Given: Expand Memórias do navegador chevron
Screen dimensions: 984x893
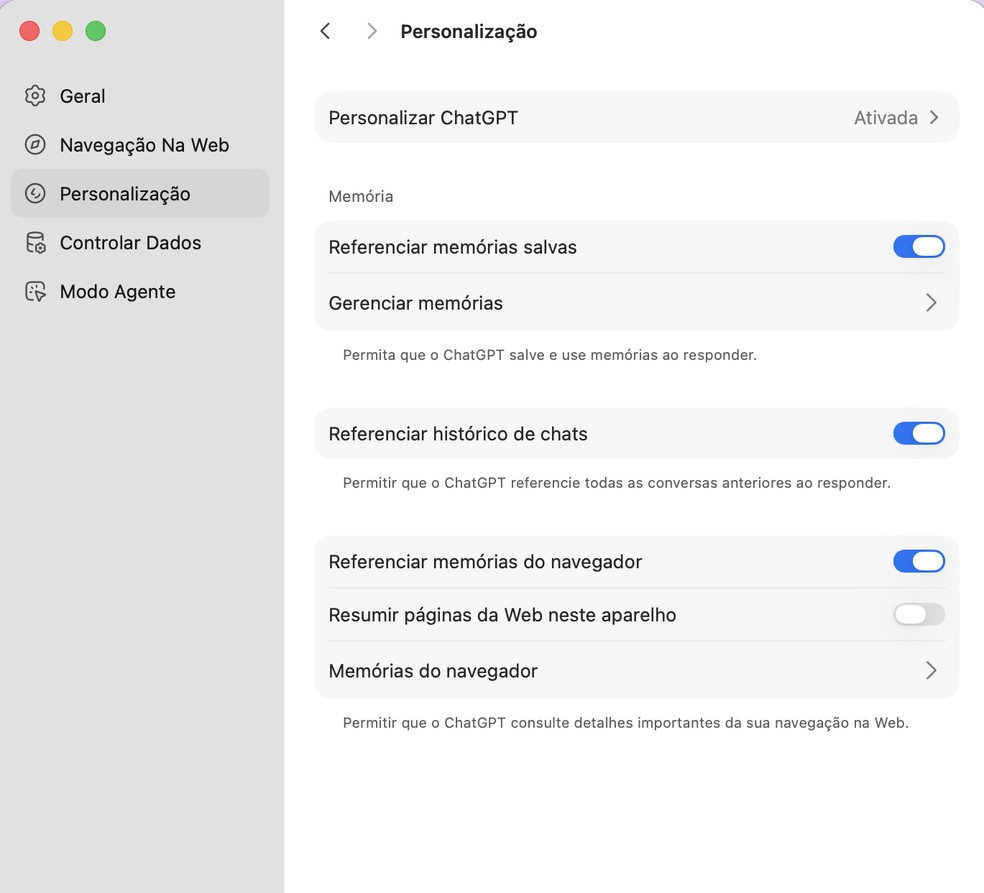Looking at the screenshot, I should (931, 671).
